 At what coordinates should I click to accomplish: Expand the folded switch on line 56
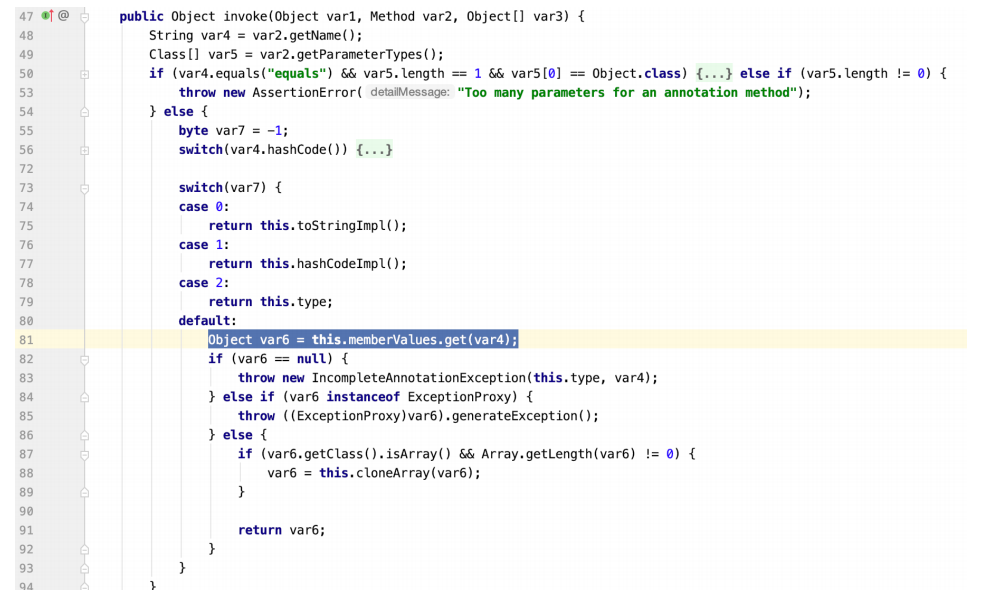pos(85,150)
